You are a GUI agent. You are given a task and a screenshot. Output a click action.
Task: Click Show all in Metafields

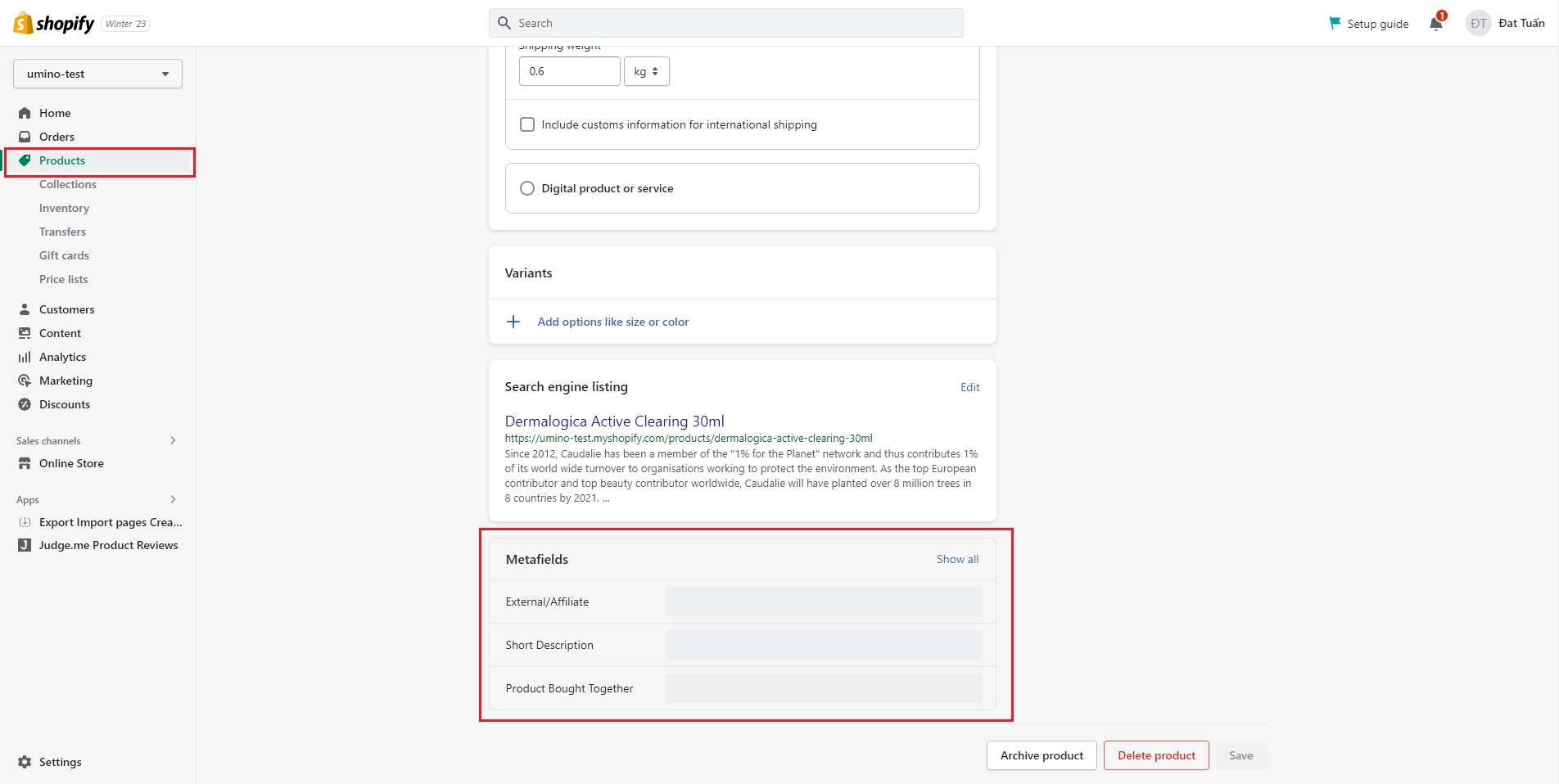(x=957, y=559)
